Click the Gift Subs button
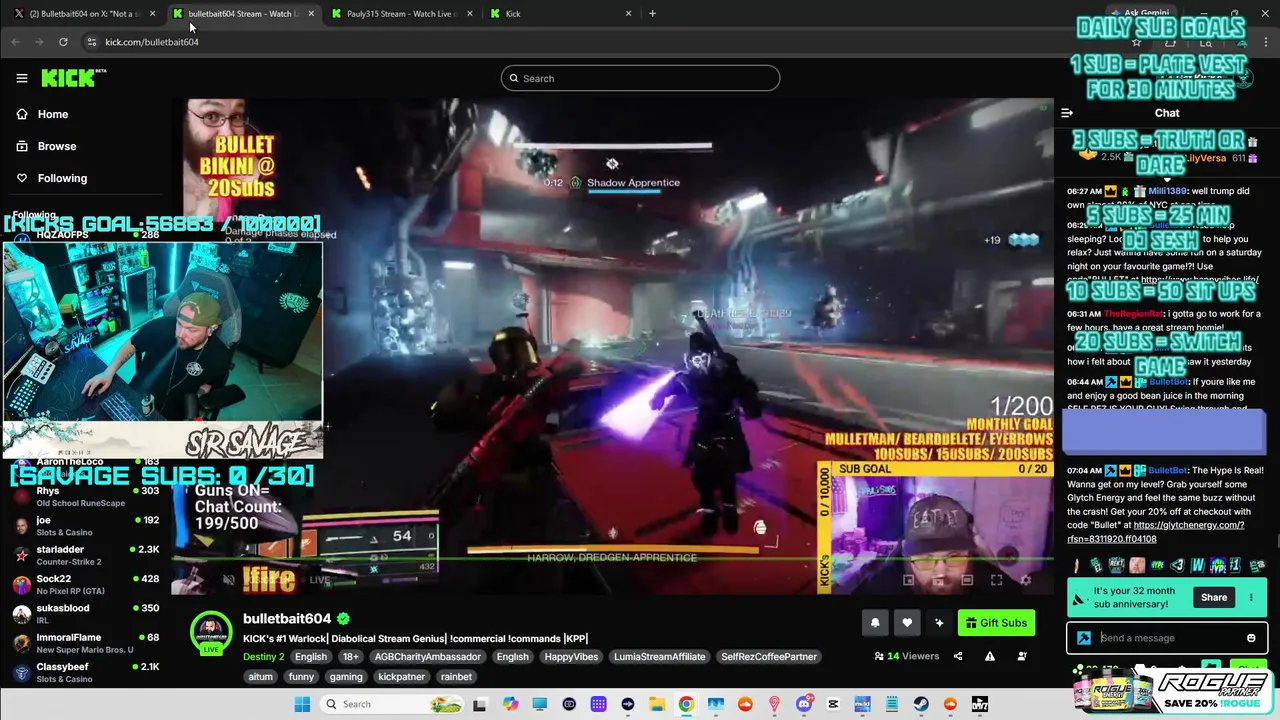The width and height of the screenshot is (1280, 720). click(x=996, y=623)
